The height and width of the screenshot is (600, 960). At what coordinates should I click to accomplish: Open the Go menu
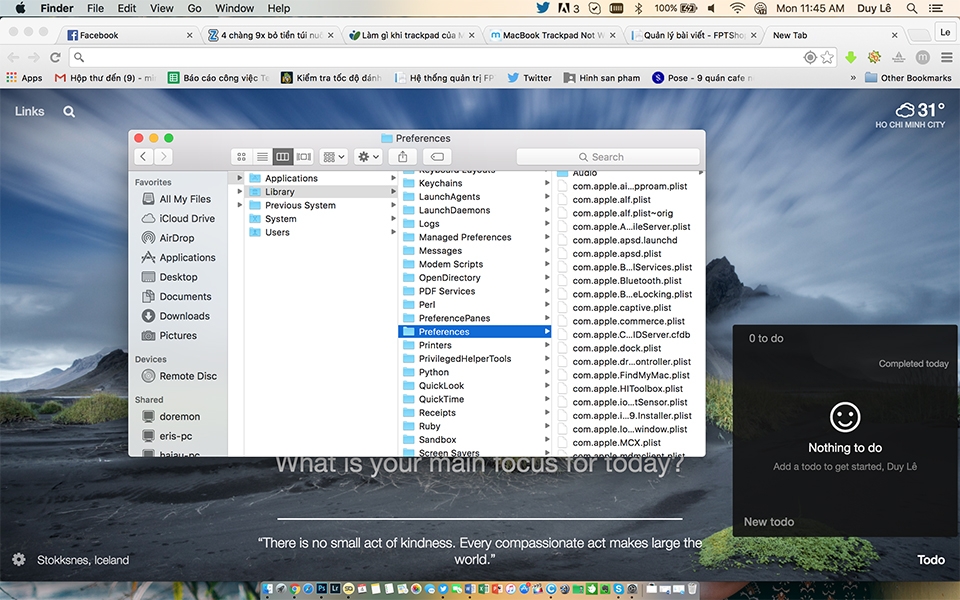click(194, 9)
